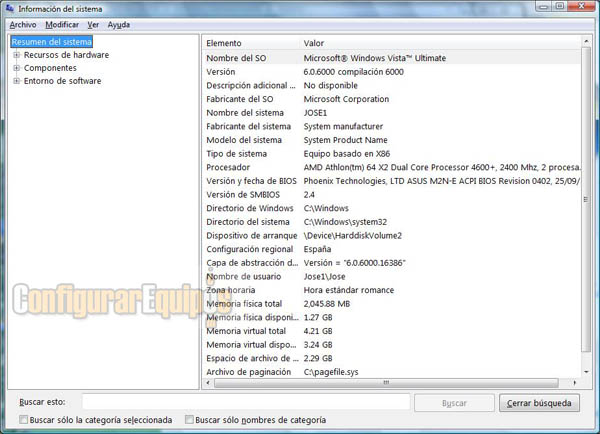Click the Buscar button
This screenshot has width=600, height=434.
point(454,403)
